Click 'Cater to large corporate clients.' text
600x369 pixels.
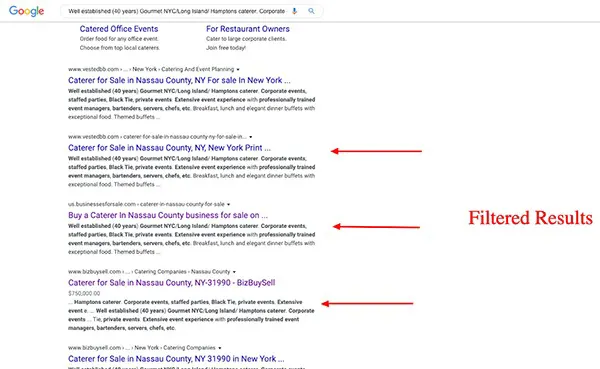(x=246, y=39)
